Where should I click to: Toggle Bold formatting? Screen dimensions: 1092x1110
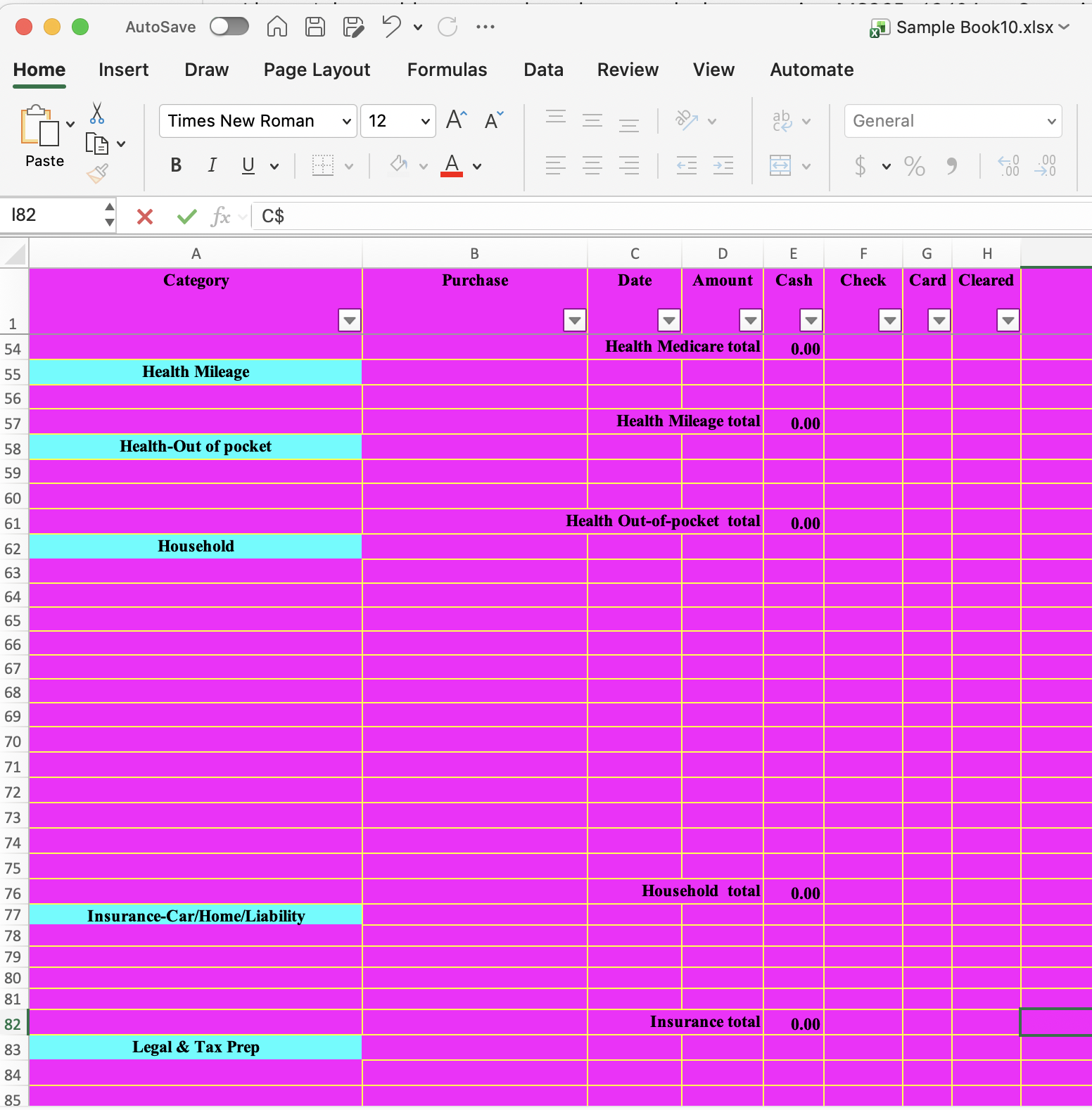[x=176, y=165]
